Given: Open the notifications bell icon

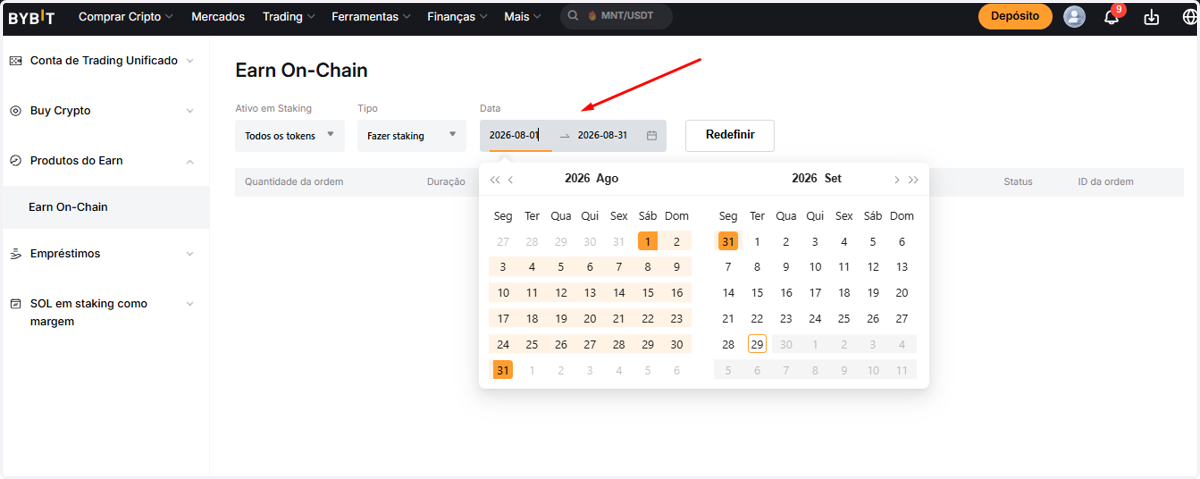Looking at the screenshot, I should pyautogui.click(x=1111, y=17).
